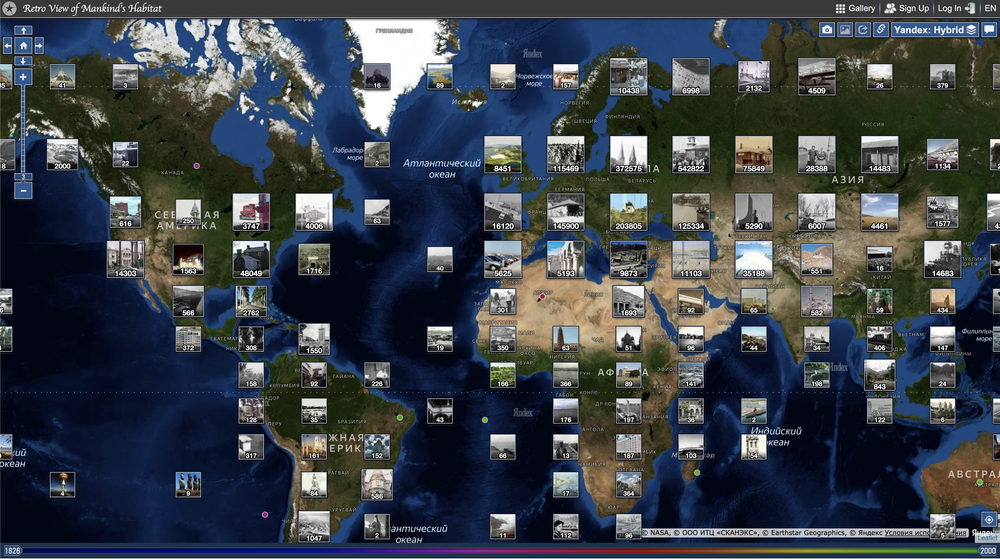
Task: Select the 14303 photo cluster
Action: [126, 259]
